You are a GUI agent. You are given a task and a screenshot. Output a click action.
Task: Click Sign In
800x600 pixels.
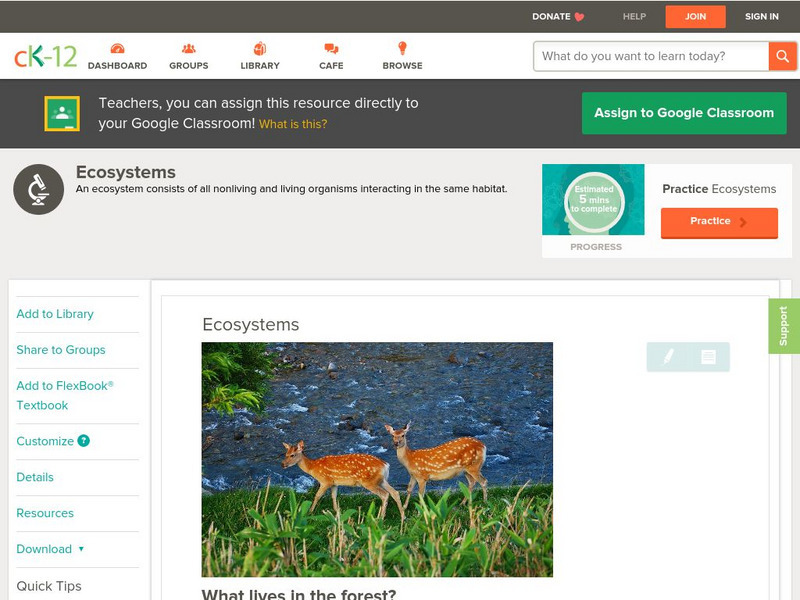[x=762, y=16]
